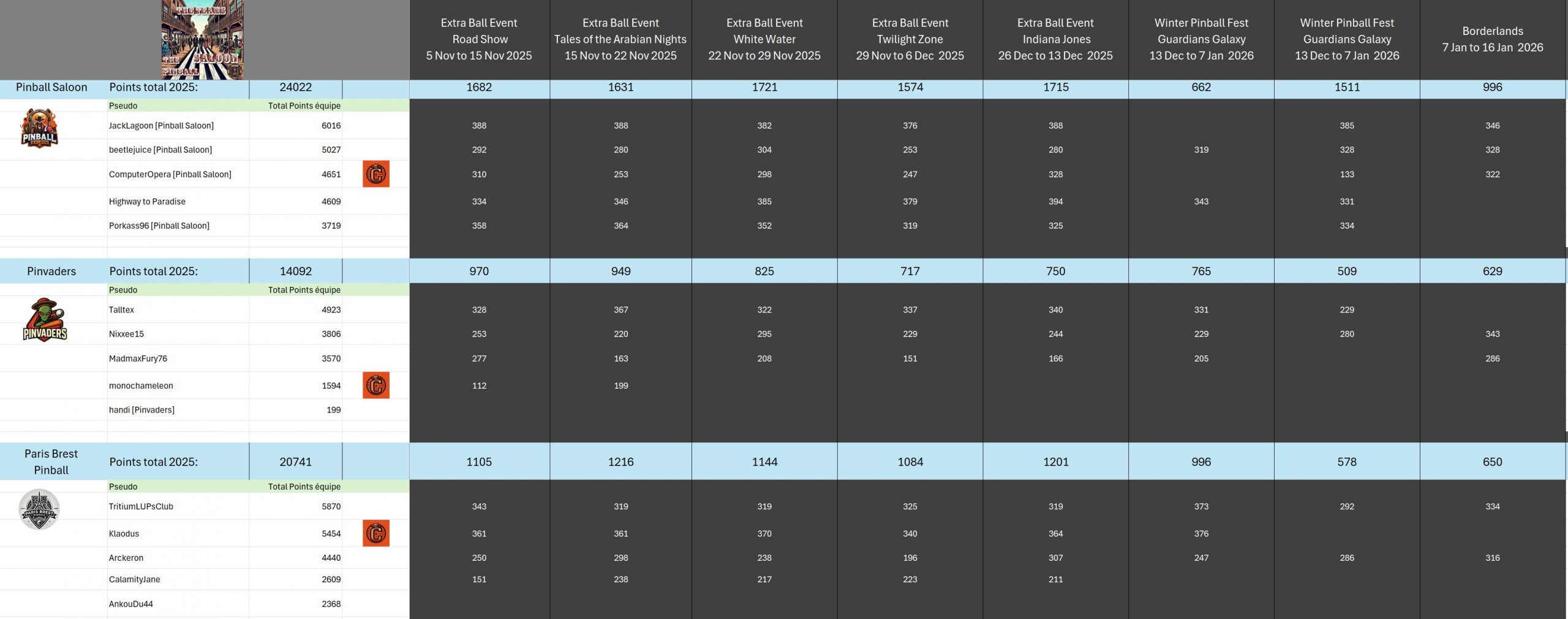The width and height of the screenshot is (1568, 619).
Task: Select Talltex's team points value 4923
Action: [x=331, y=310]
